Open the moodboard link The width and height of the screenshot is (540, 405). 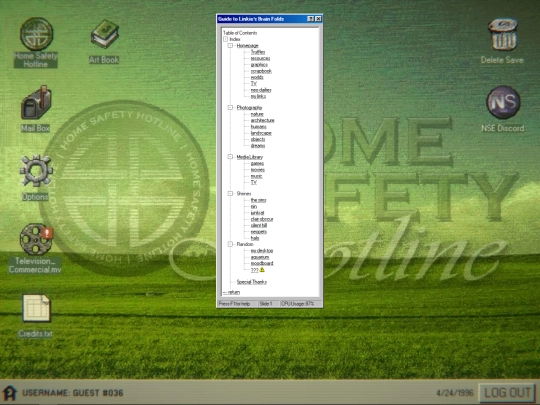pos(262,263)
